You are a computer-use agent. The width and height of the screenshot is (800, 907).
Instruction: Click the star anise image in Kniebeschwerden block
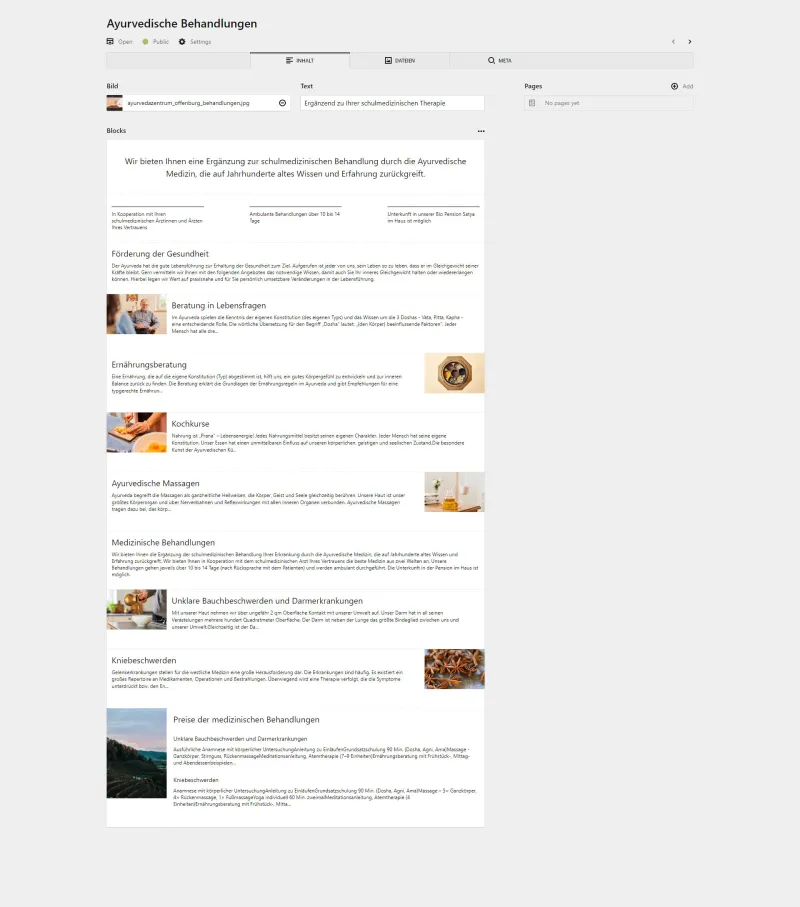[x=454, y=668]
